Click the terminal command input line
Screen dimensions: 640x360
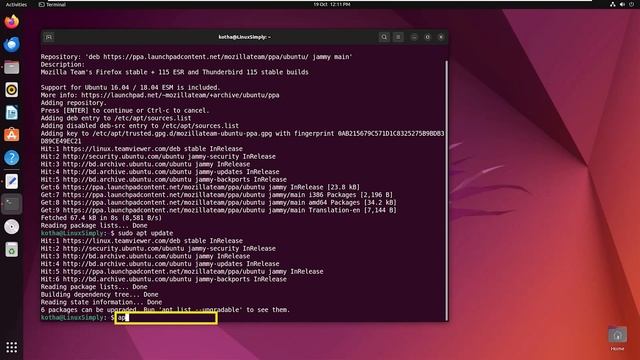[166, 318]
